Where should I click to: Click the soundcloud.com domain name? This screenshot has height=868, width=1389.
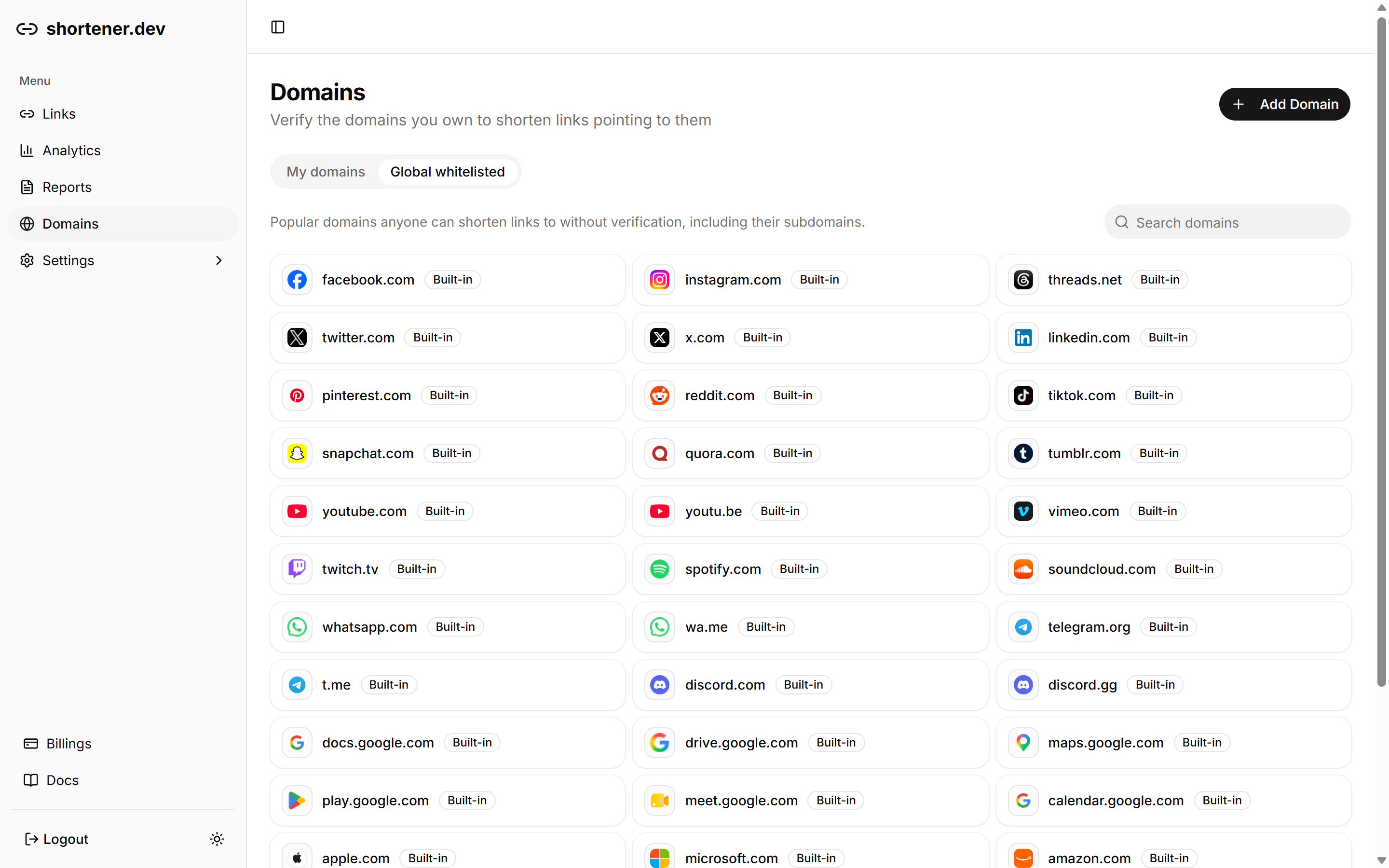[1102, 569]
